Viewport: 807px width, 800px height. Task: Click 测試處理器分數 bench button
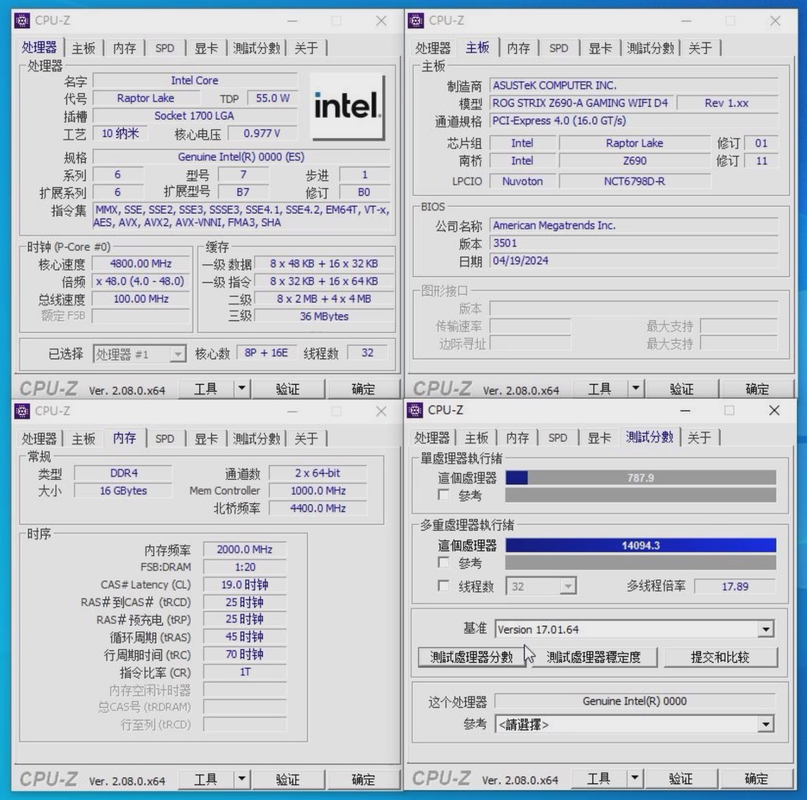[x=471, y=657]
